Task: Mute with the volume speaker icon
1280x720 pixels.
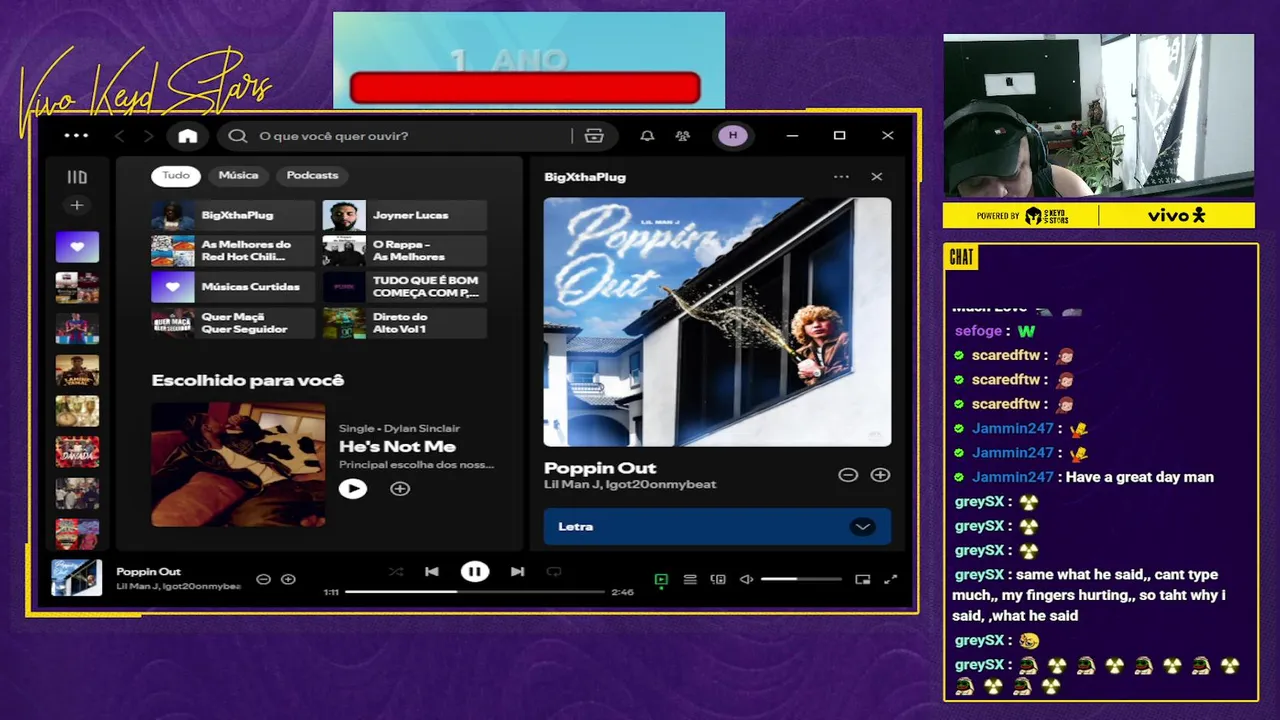Action: point(746,579)
